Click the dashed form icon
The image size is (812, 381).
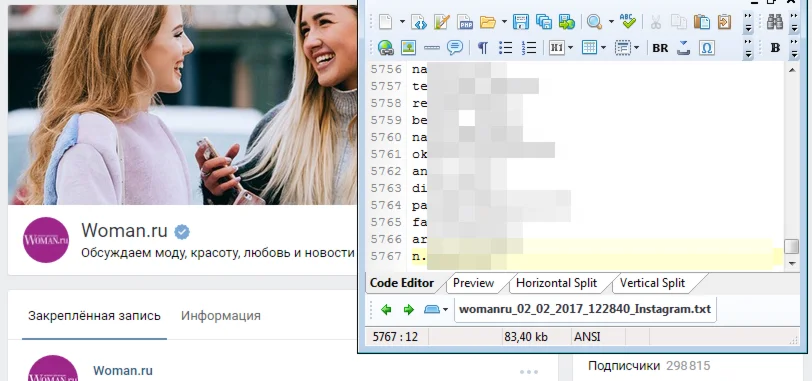click(622, 48)
